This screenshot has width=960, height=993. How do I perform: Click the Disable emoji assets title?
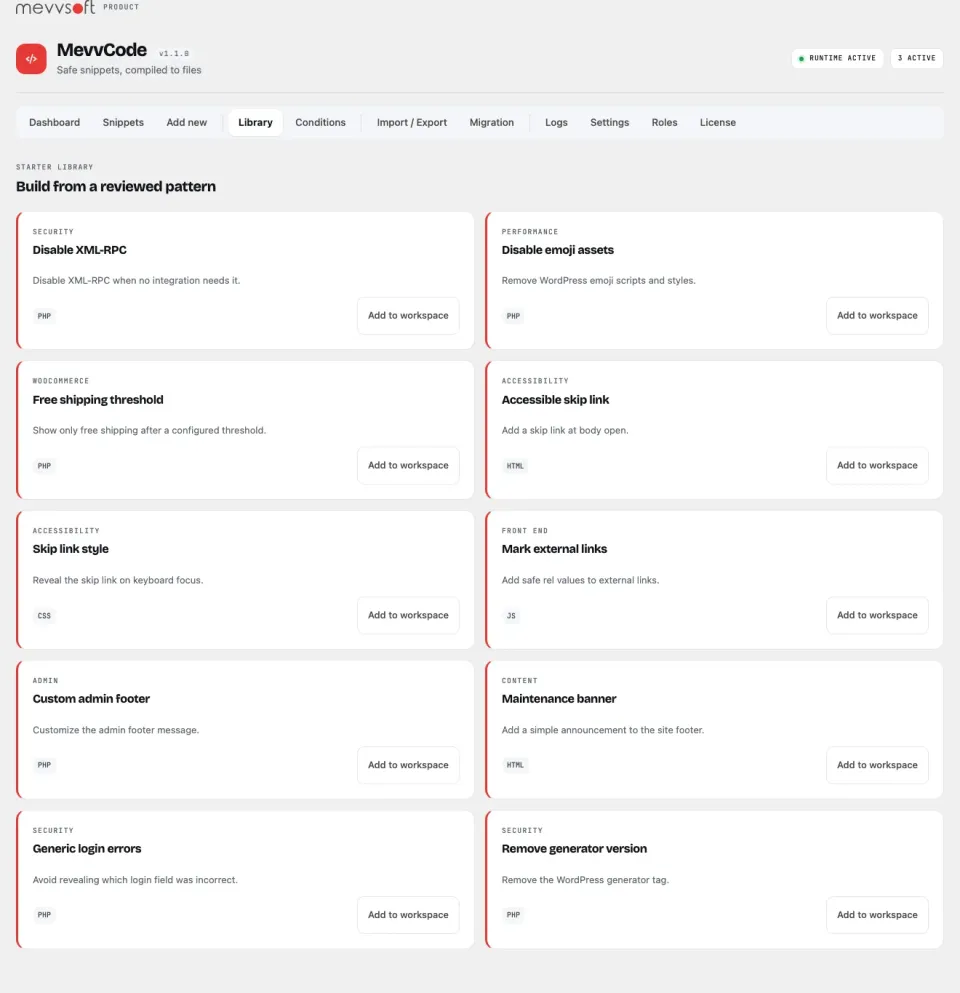coord(557,250)
